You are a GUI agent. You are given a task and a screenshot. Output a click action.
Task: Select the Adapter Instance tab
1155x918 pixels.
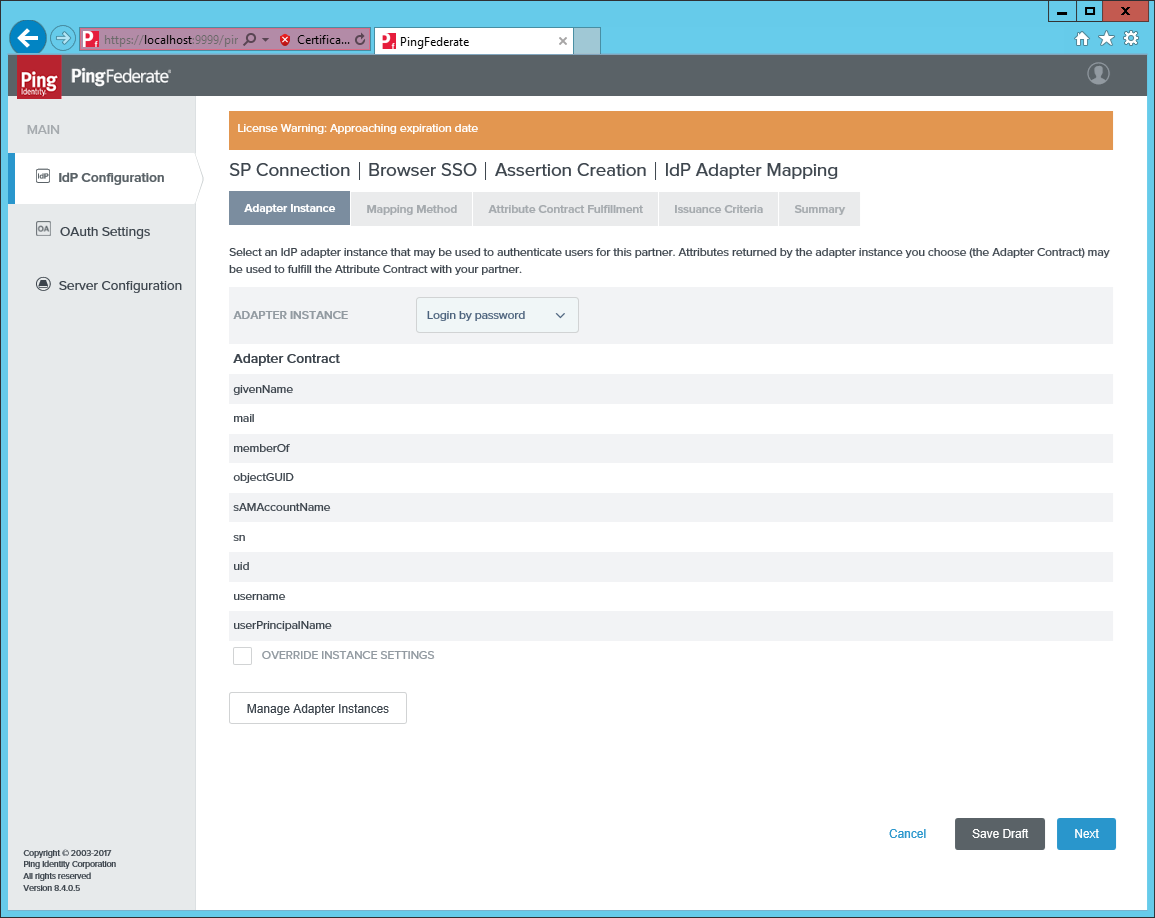click(x=289, y=209)
